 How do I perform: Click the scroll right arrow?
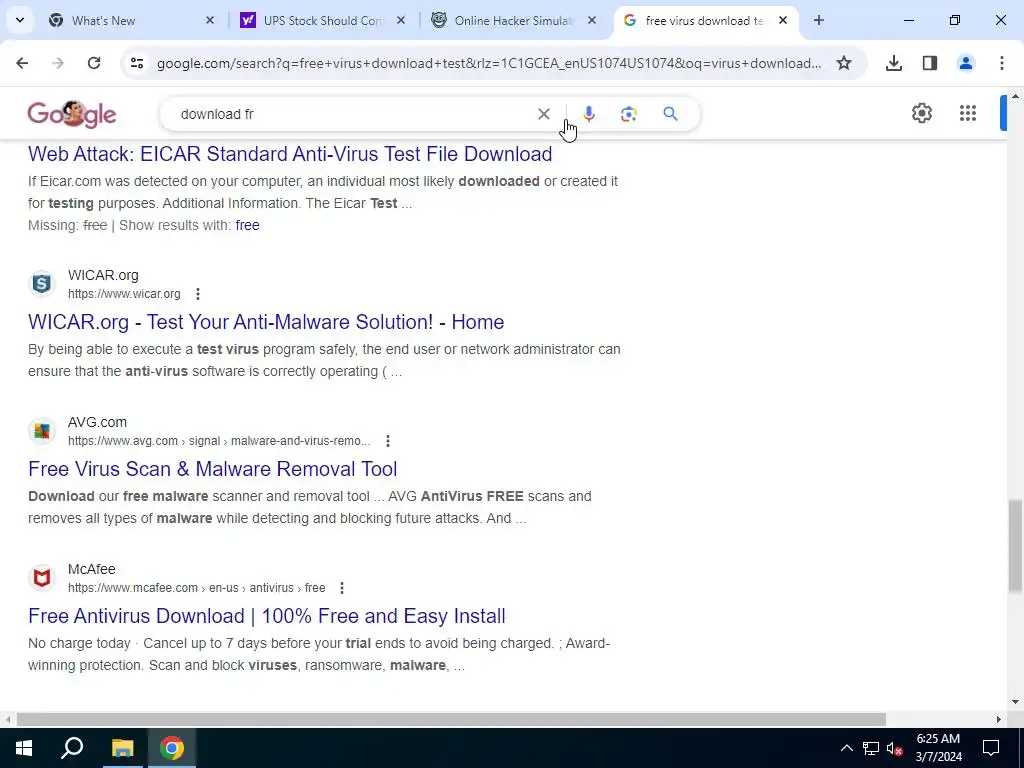(998, 720)
